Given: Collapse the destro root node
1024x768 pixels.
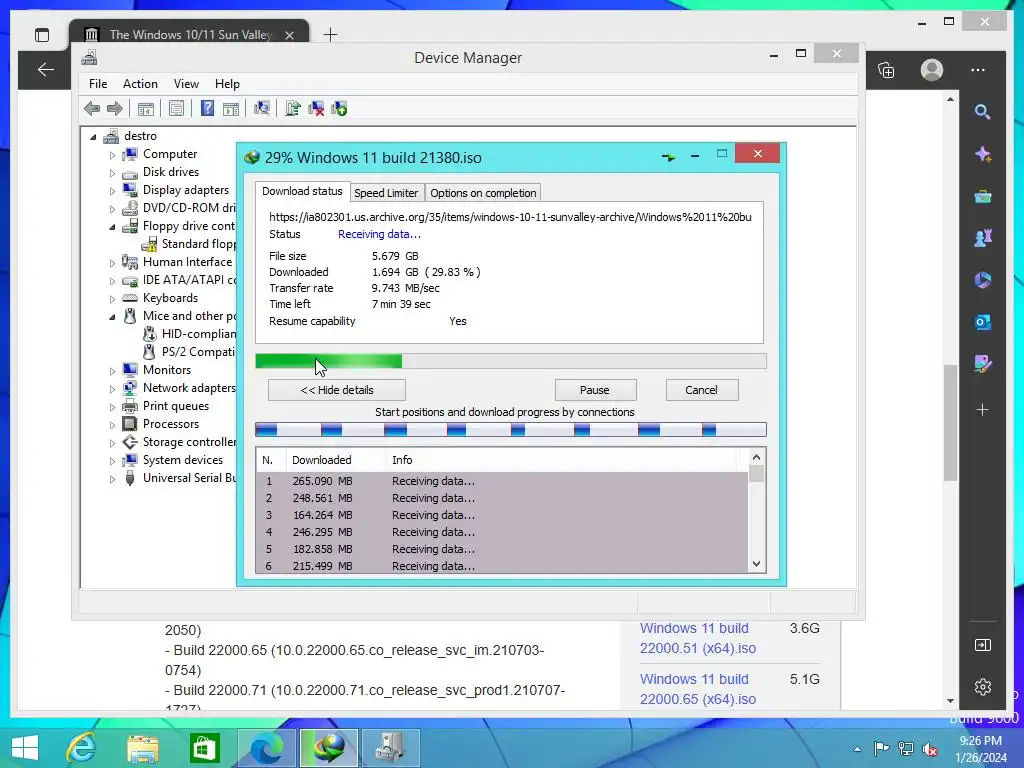Looking at the screenshot, I should 93,137.
